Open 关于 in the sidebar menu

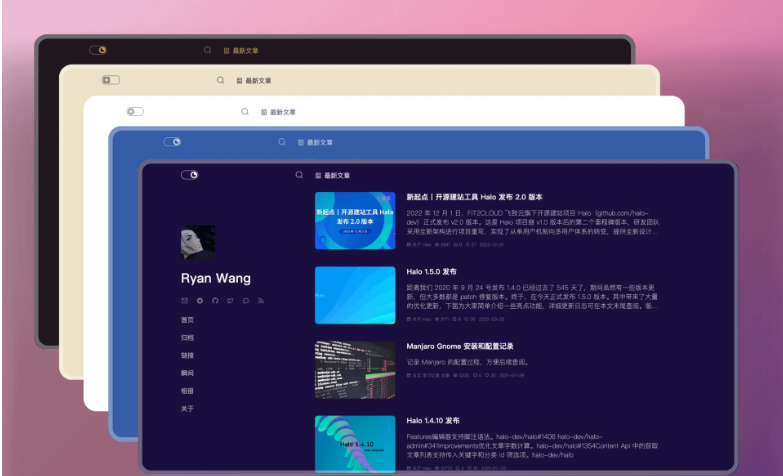(x=187, y=409)
